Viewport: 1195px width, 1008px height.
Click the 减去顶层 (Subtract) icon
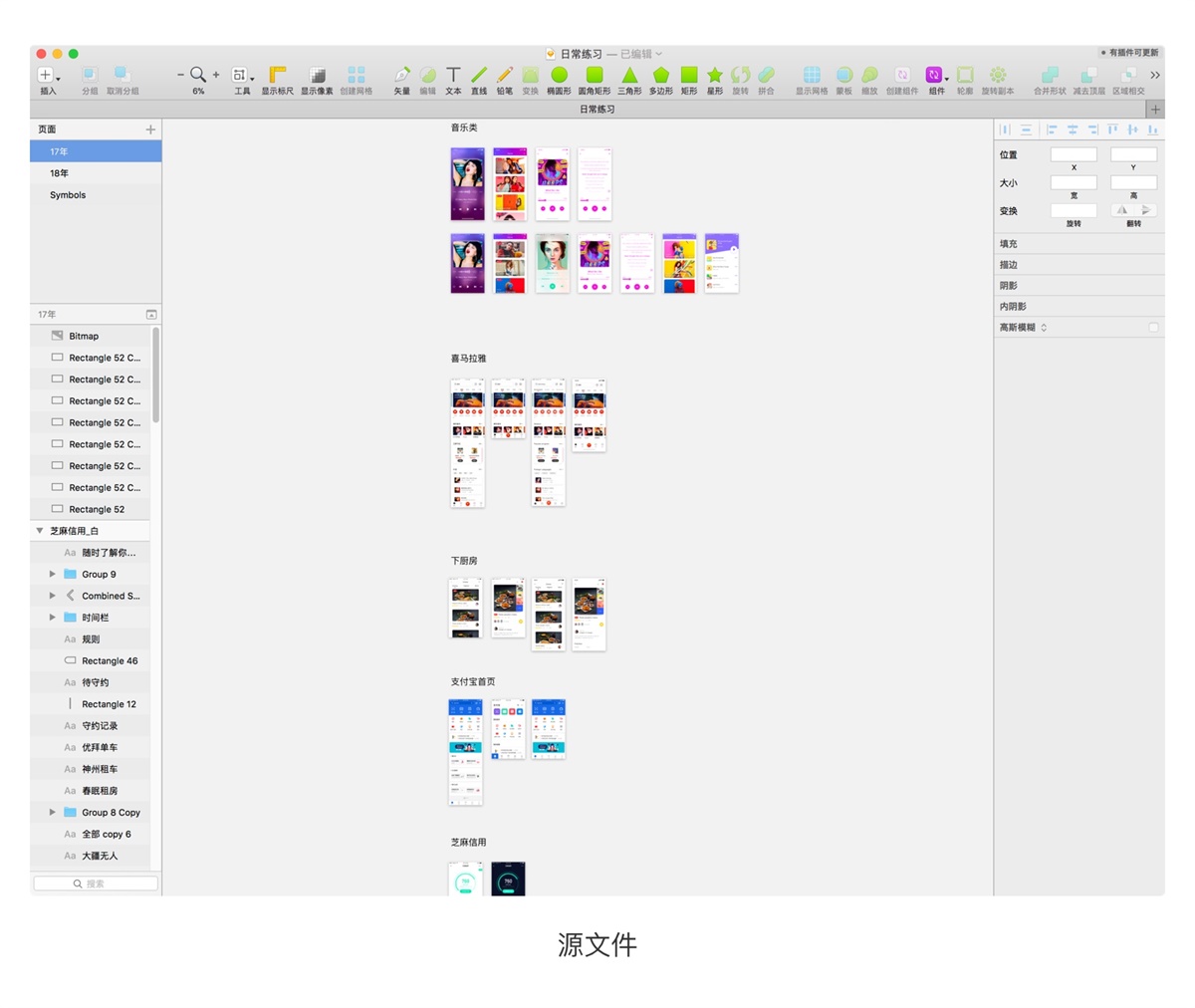(x=1088, y=75)
